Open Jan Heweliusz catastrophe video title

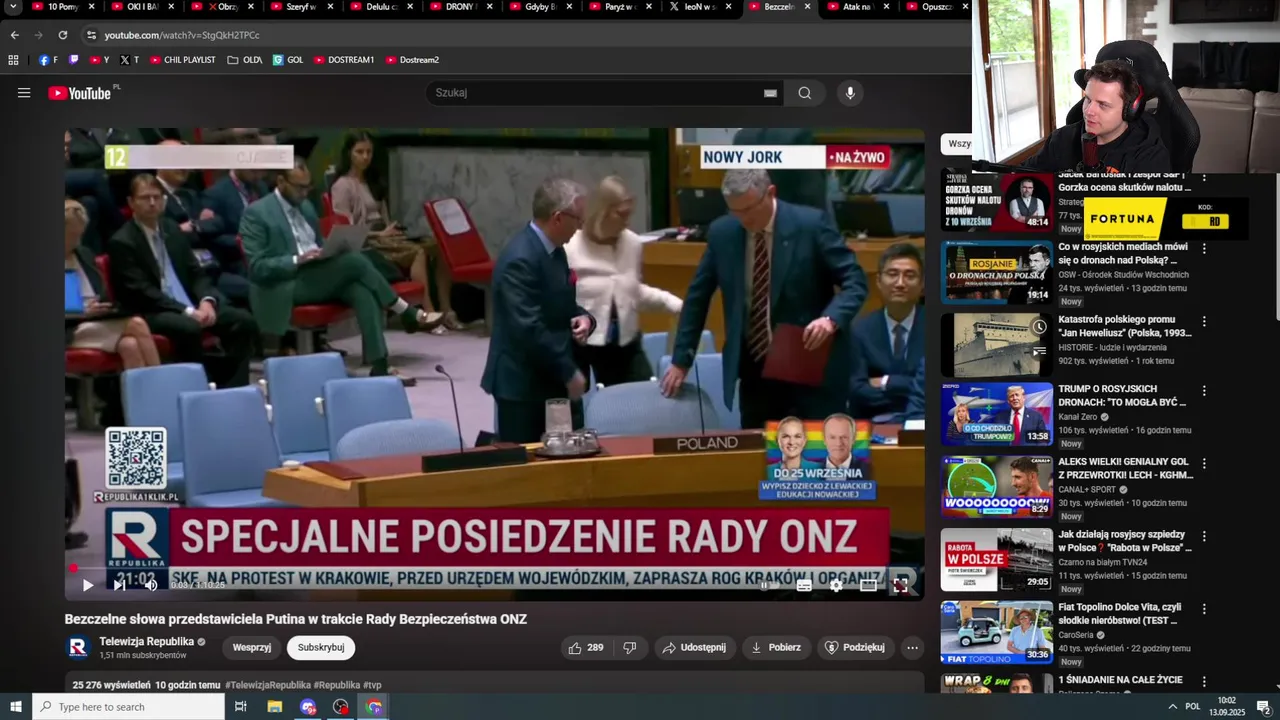tap(1125, 326)
